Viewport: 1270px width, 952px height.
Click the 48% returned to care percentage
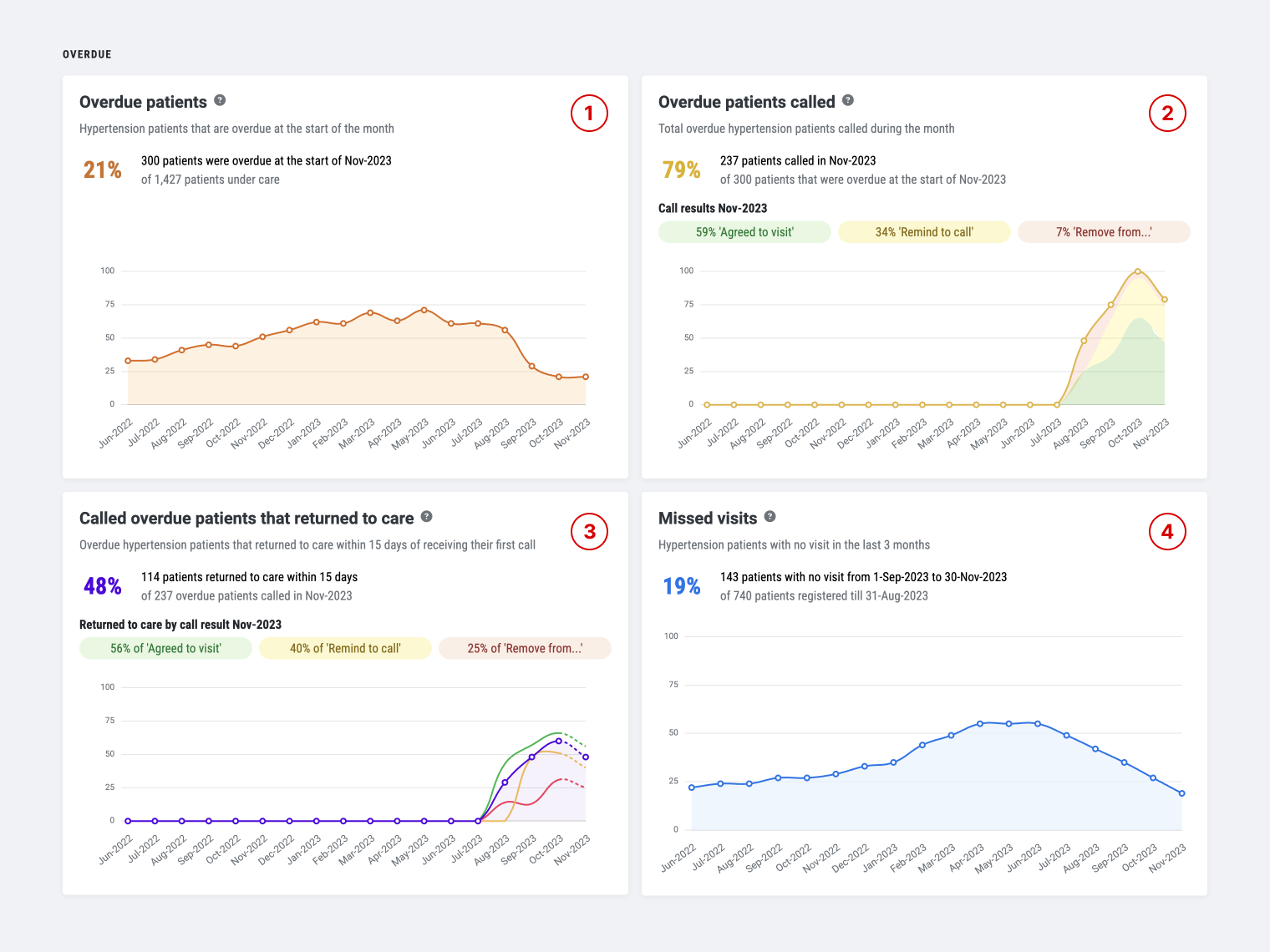tap(103, 586)
